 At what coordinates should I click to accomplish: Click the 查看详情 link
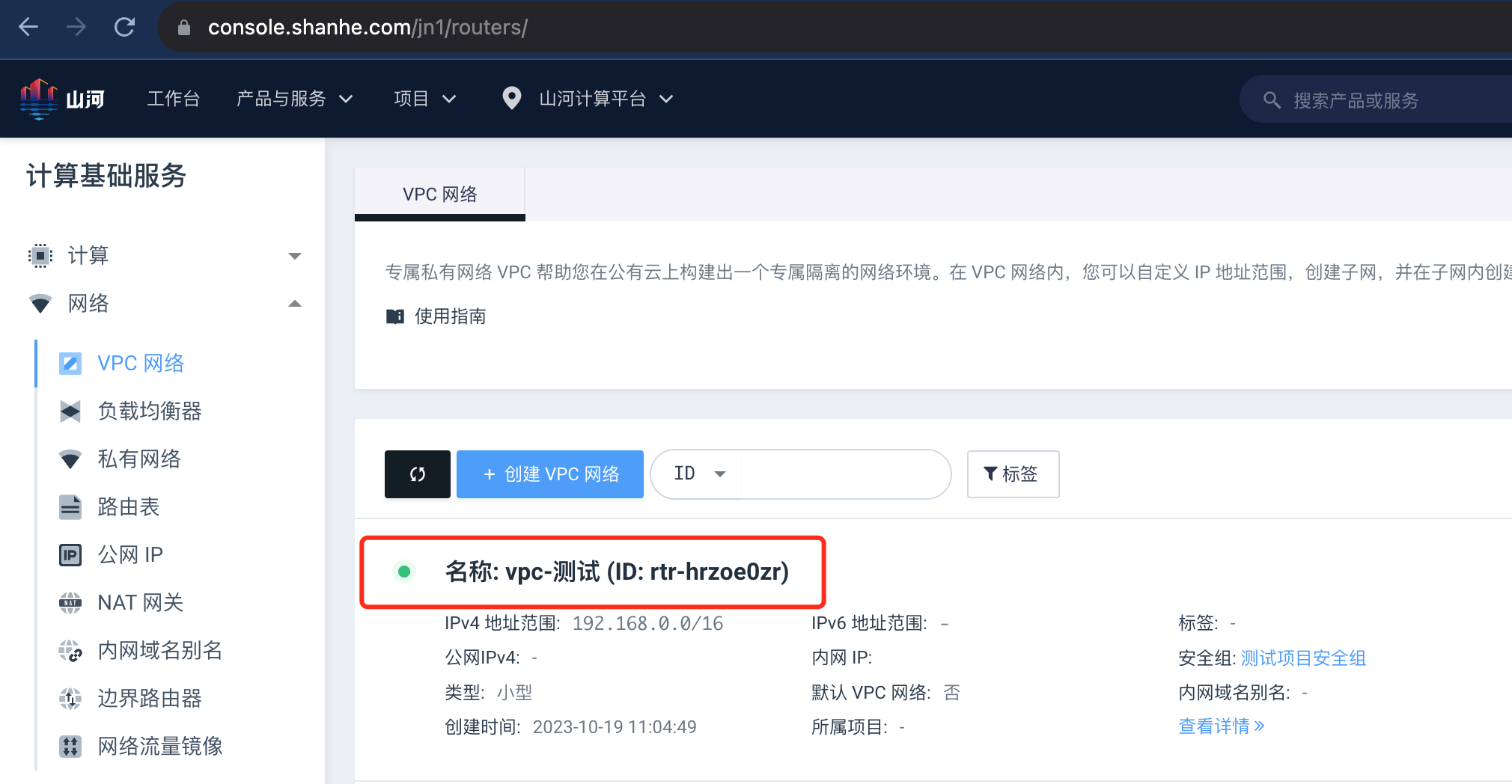pos(1222,726)
